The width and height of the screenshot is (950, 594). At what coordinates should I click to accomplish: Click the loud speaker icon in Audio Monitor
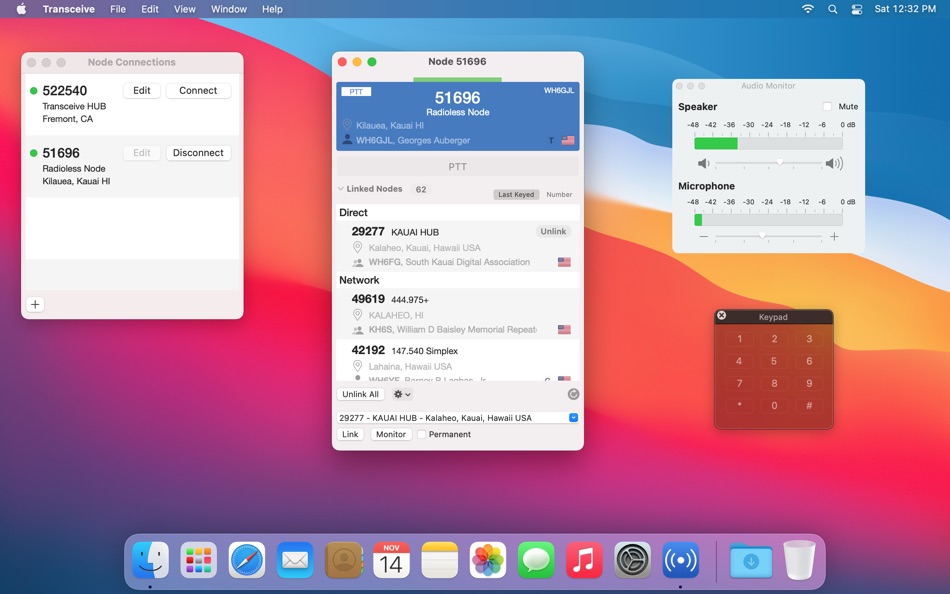[834, 163]
